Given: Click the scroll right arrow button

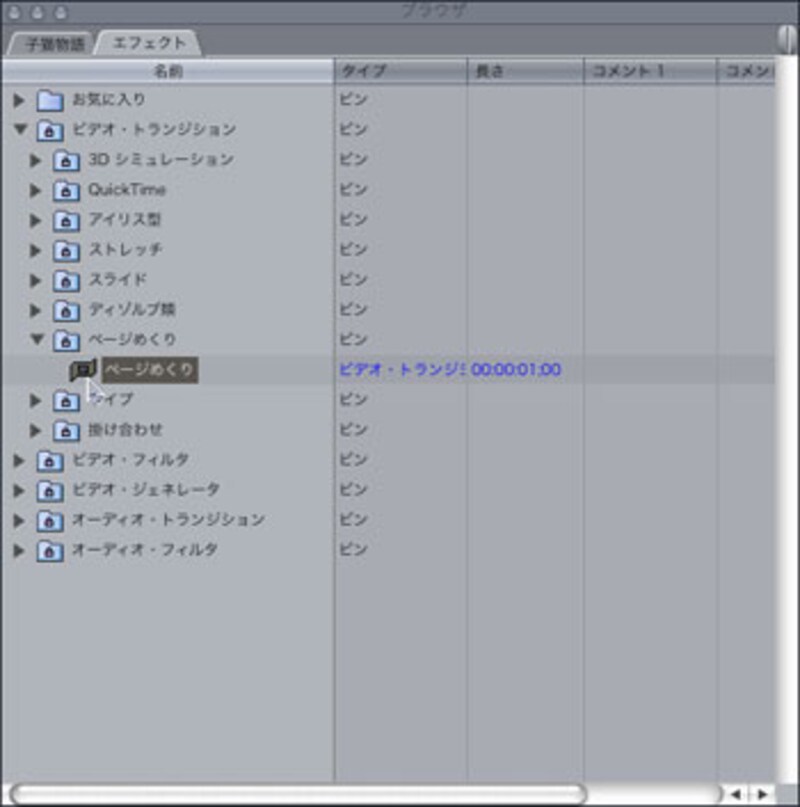Looking at the screenshot, I should tap(762, 794).
